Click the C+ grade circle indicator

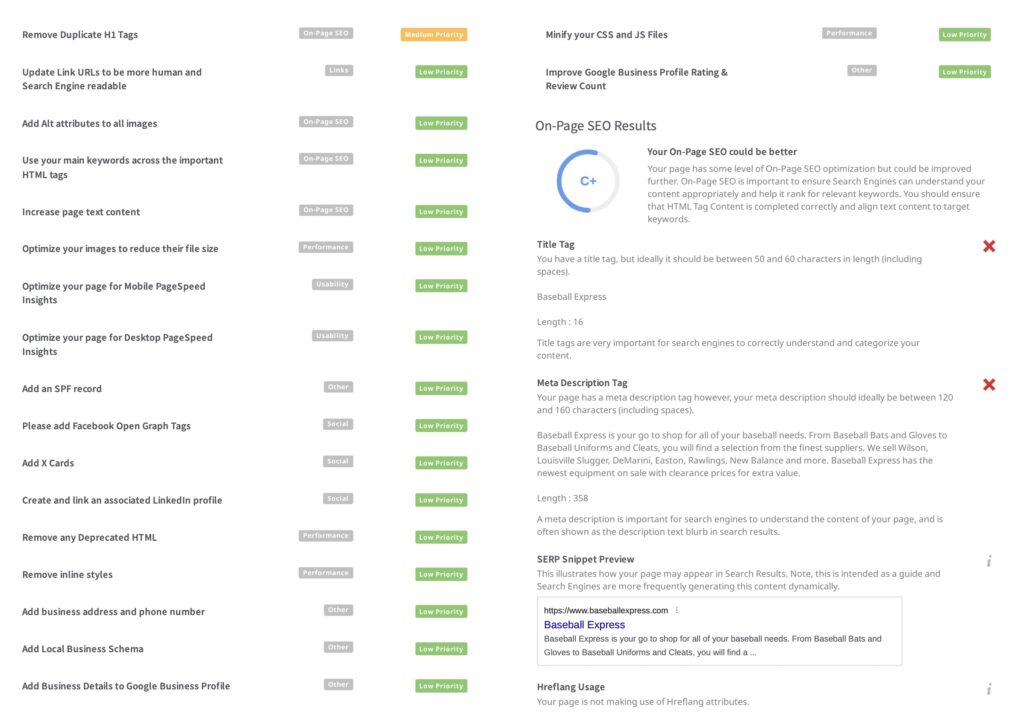coord(588,181)
